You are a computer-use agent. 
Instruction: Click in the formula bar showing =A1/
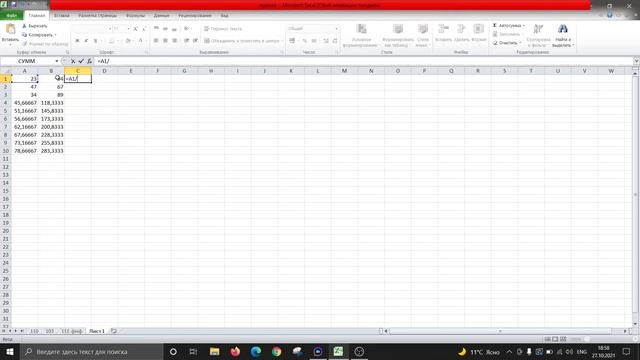click(x=363, y=61)
